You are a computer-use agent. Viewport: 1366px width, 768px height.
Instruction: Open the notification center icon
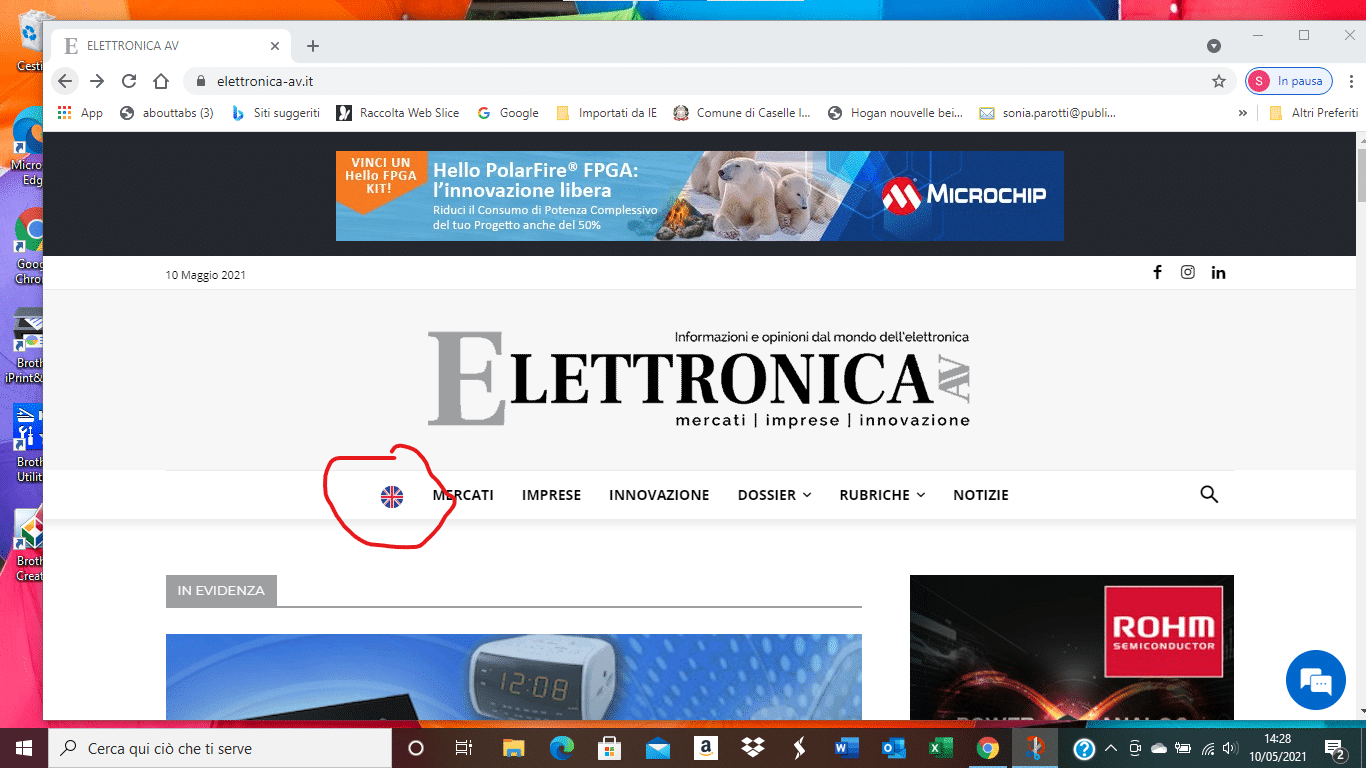[1335, 748]
